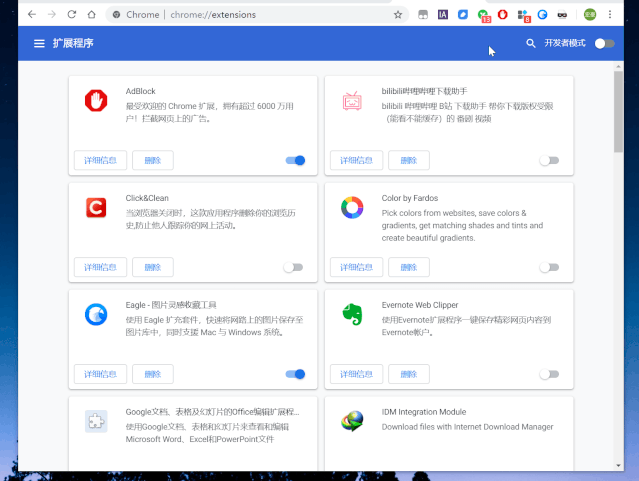Bookmark this page with the star icon
The width and height of the screenshot is (639, 481).
click(398, 15)
